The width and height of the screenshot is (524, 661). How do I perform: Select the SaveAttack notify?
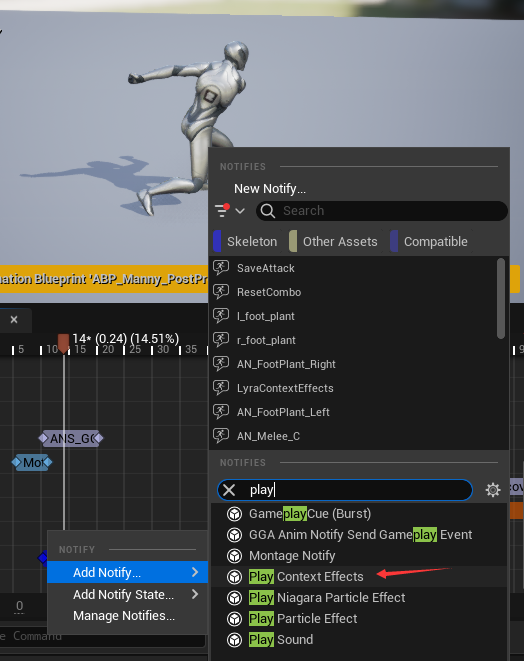point(354,268)
